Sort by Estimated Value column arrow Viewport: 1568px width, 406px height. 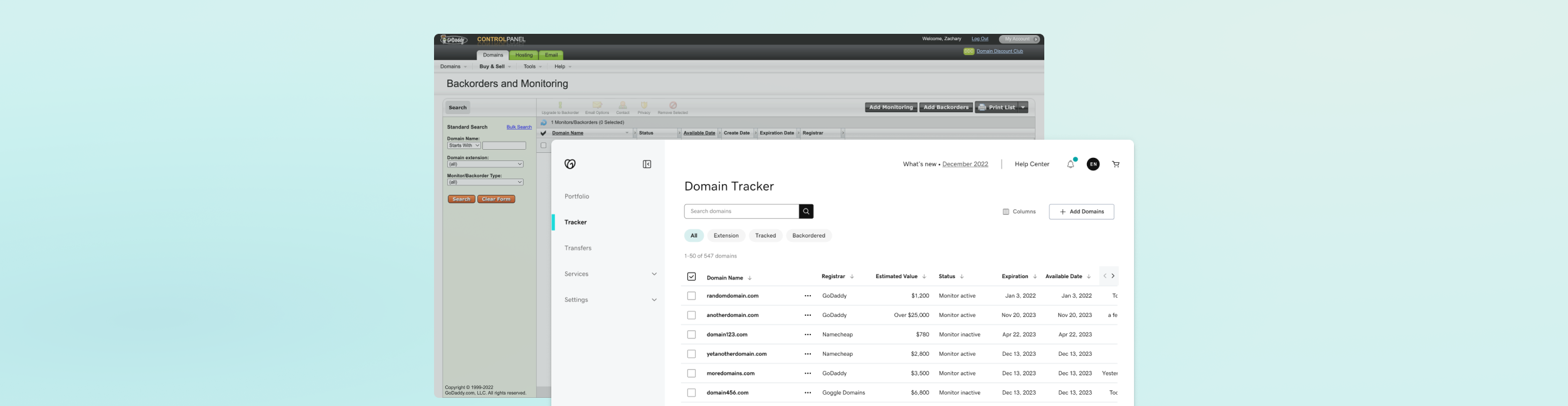(924, 276)
